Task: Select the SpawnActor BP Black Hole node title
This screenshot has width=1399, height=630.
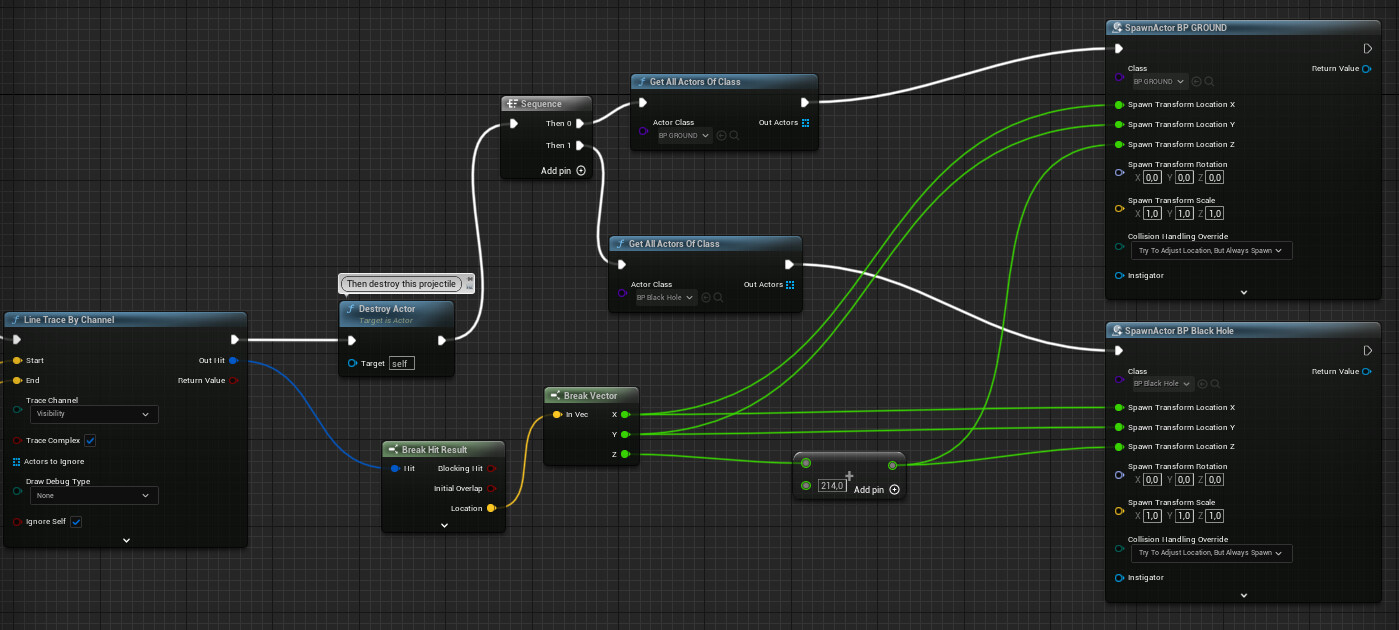Action: [1179, 330]
